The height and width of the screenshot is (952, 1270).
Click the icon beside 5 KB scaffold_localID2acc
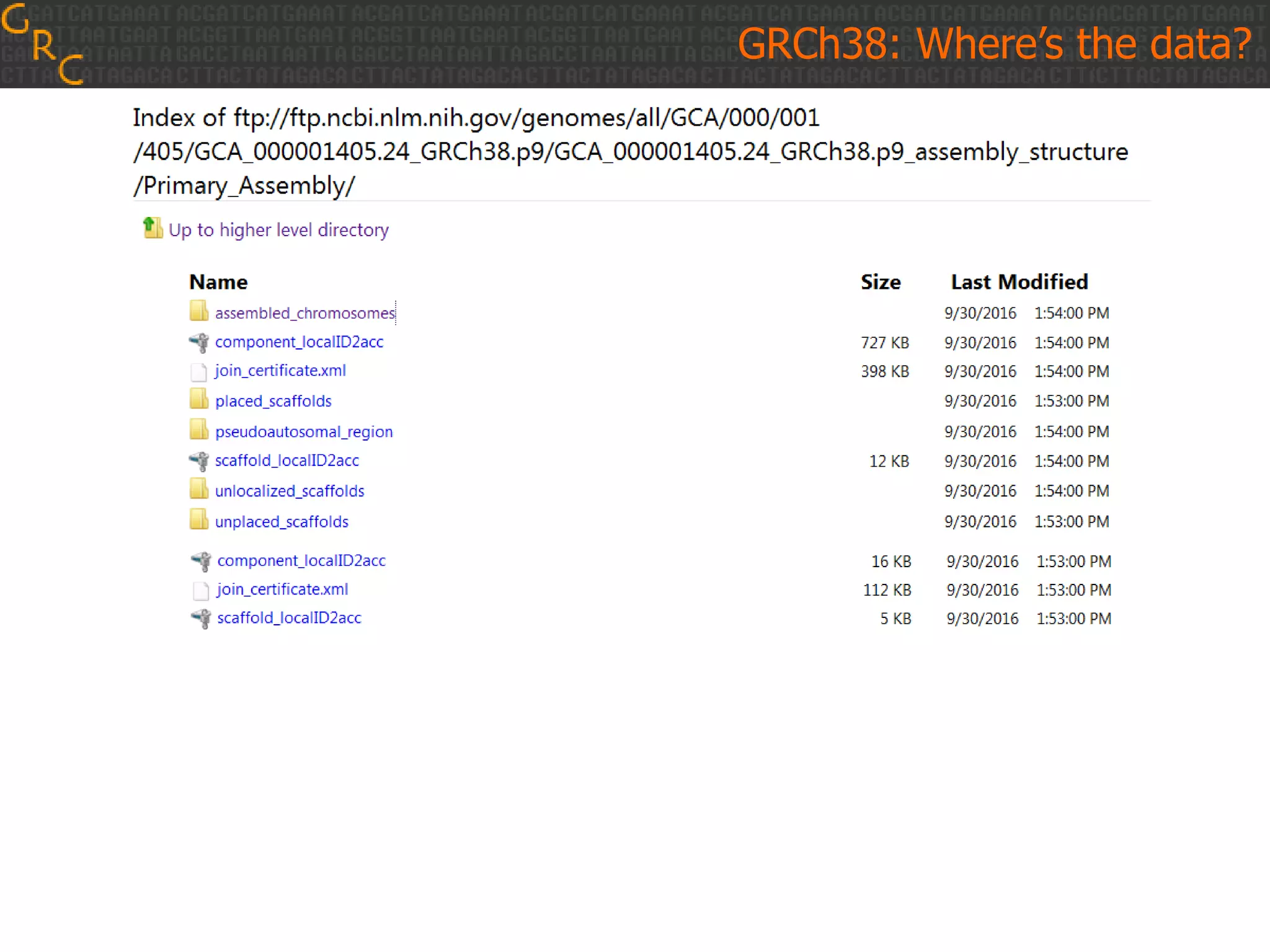pos(202,619)
